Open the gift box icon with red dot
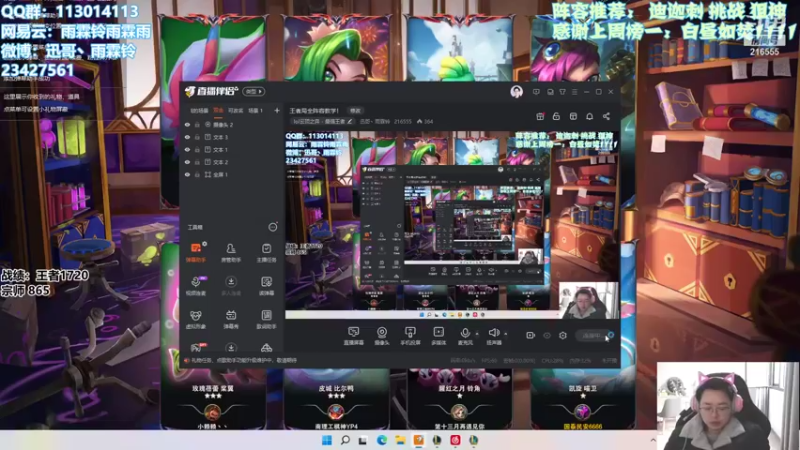This screenshot has width=800, height=450. [x=540, y=116]
